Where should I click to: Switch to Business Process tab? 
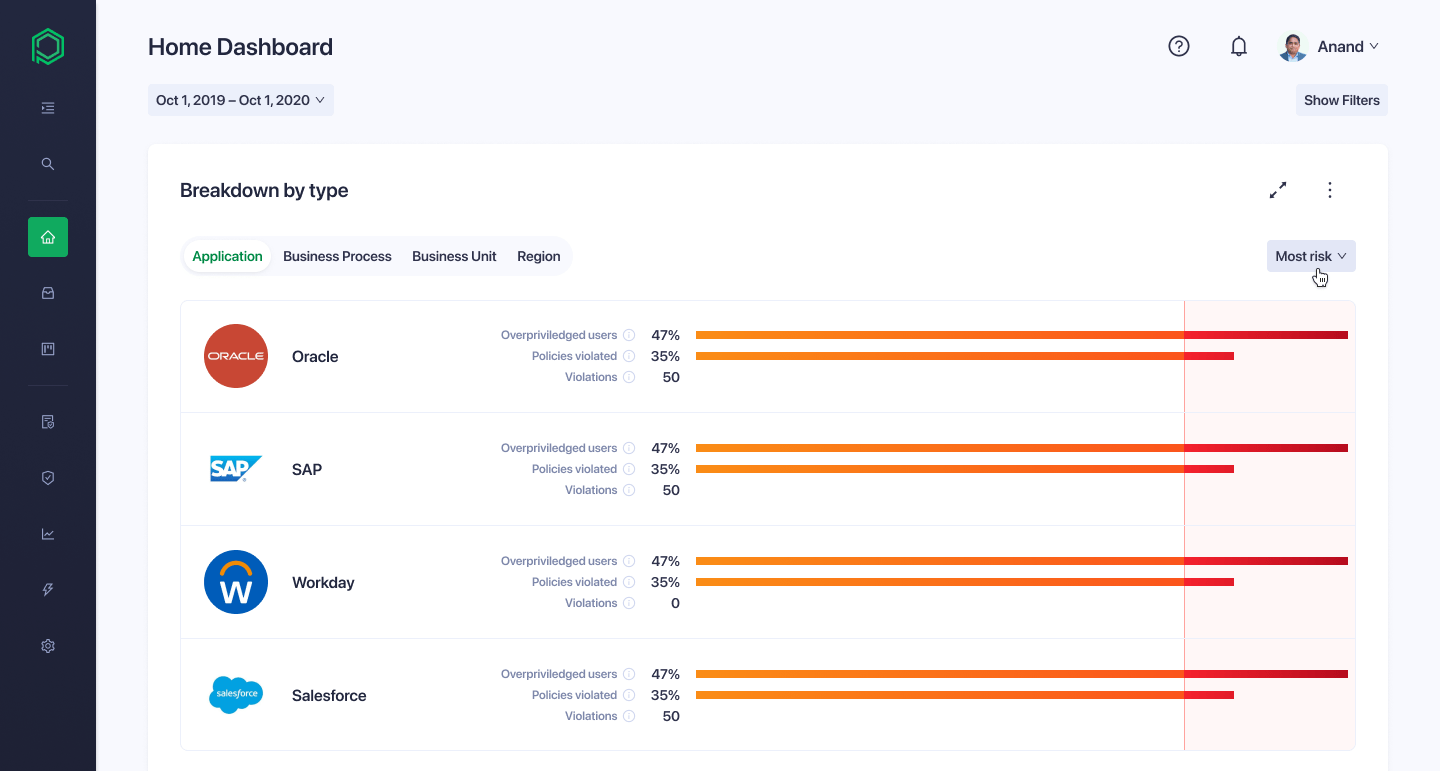point(337,256)
